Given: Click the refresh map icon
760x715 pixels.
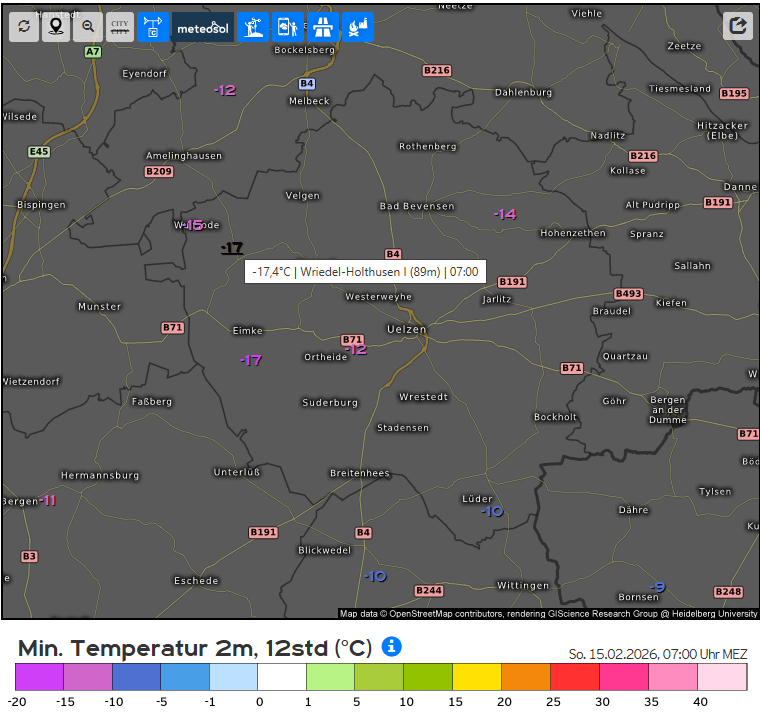Looking at the screenshot, I should coord(24,27).
